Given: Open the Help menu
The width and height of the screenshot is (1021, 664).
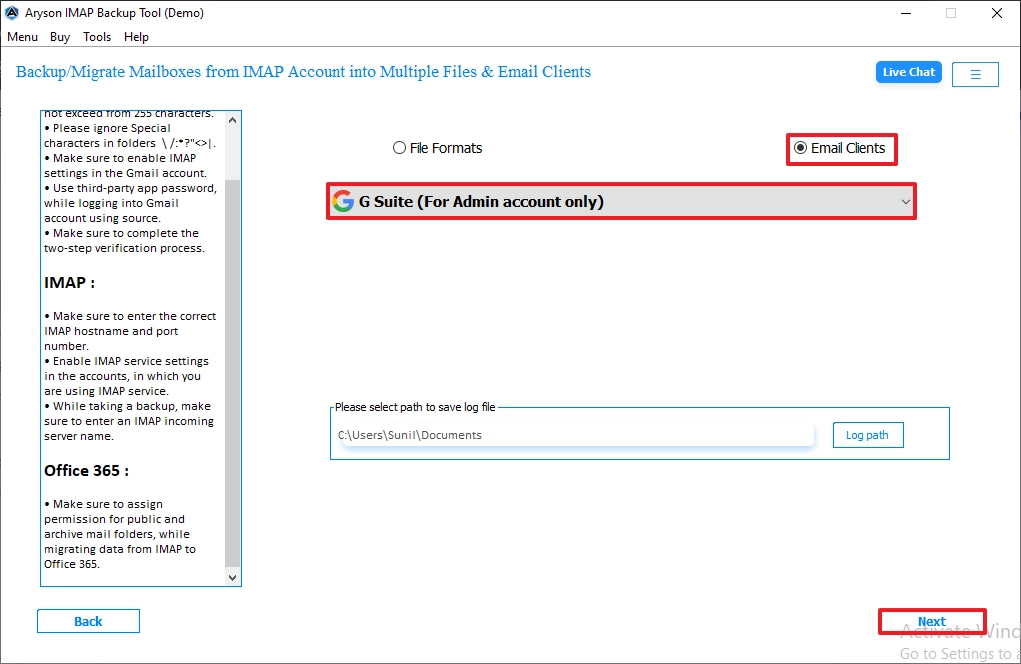Looking at the screenshot, I should tap(136, 37).
